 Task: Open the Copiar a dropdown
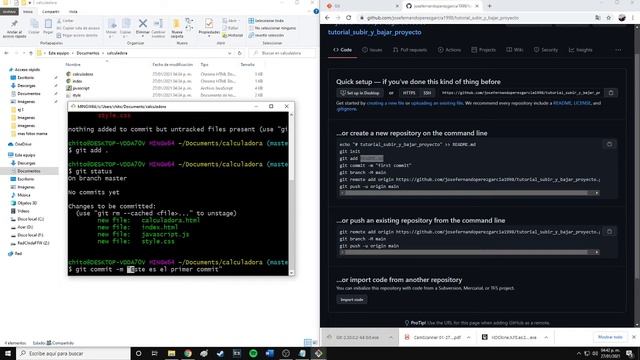click(126, 28)
